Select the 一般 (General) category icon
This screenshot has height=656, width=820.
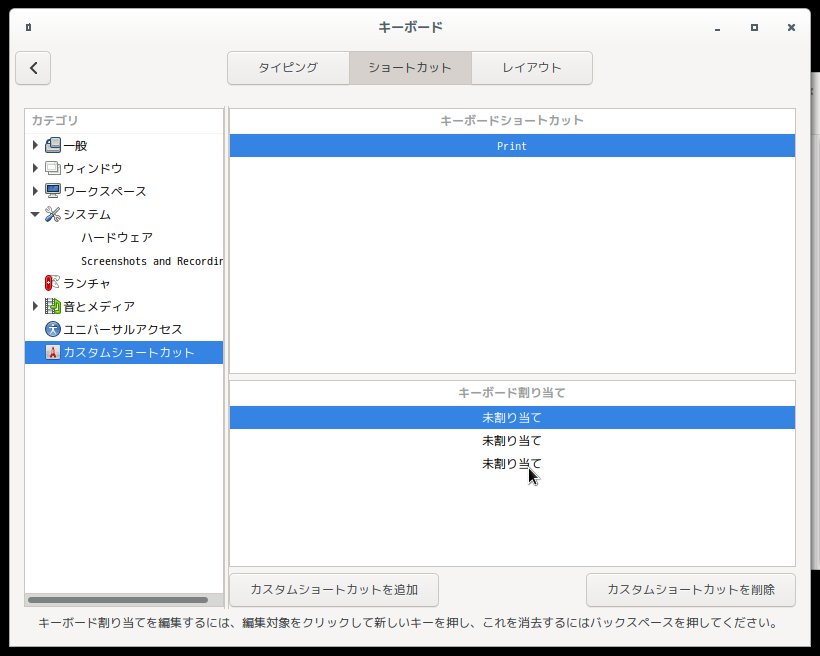(55, 145)
